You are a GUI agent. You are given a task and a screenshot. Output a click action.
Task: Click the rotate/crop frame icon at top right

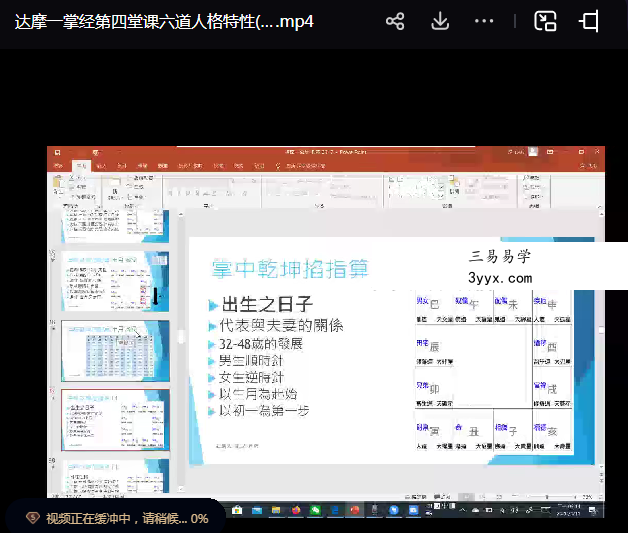(x=589, y=21)
